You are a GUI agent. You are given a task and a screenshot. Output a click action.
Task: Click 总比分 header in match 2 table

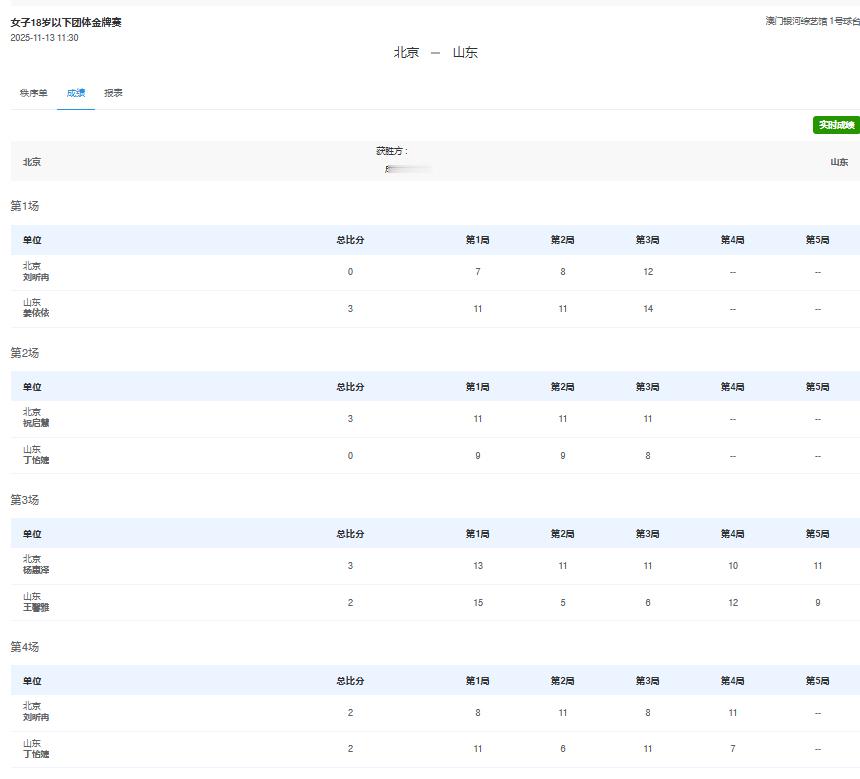point(350,387)
